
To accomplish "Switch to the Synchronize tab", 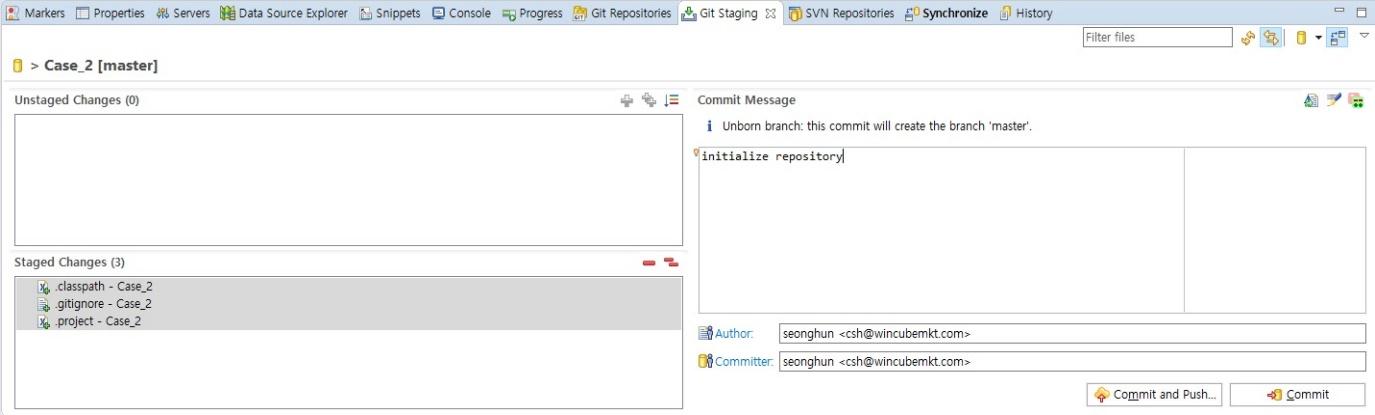I will coord(946,13).
